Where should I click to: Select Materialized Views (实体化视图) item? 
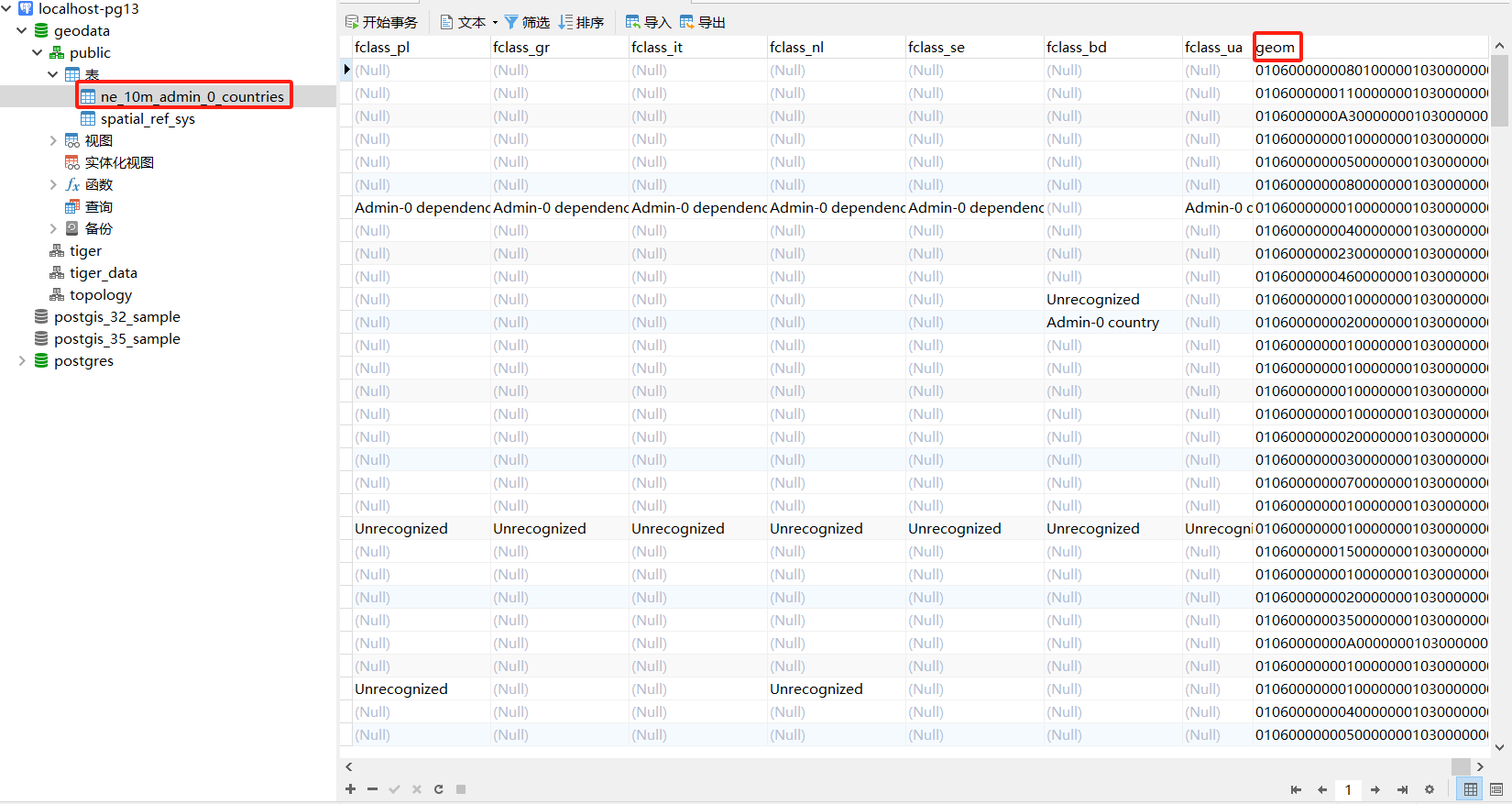click(119, 162)
